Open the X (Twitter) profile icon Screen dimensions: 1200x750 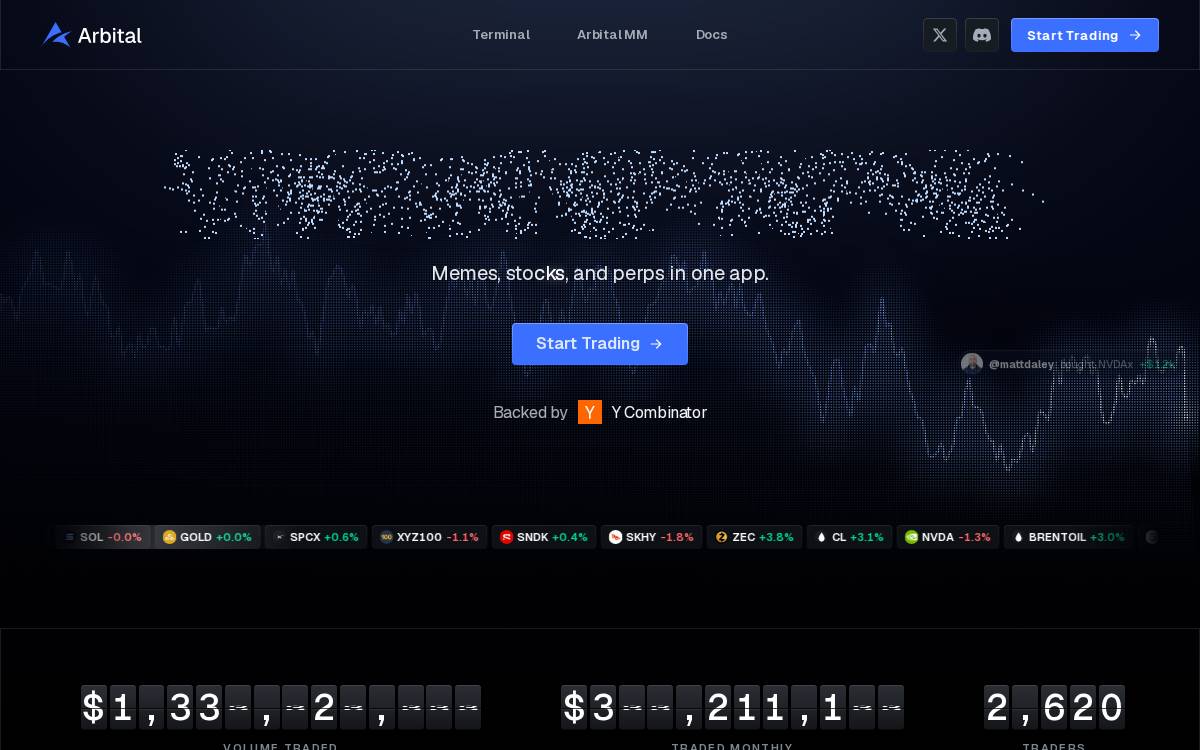pyautogui.click(x=940, y=35)
